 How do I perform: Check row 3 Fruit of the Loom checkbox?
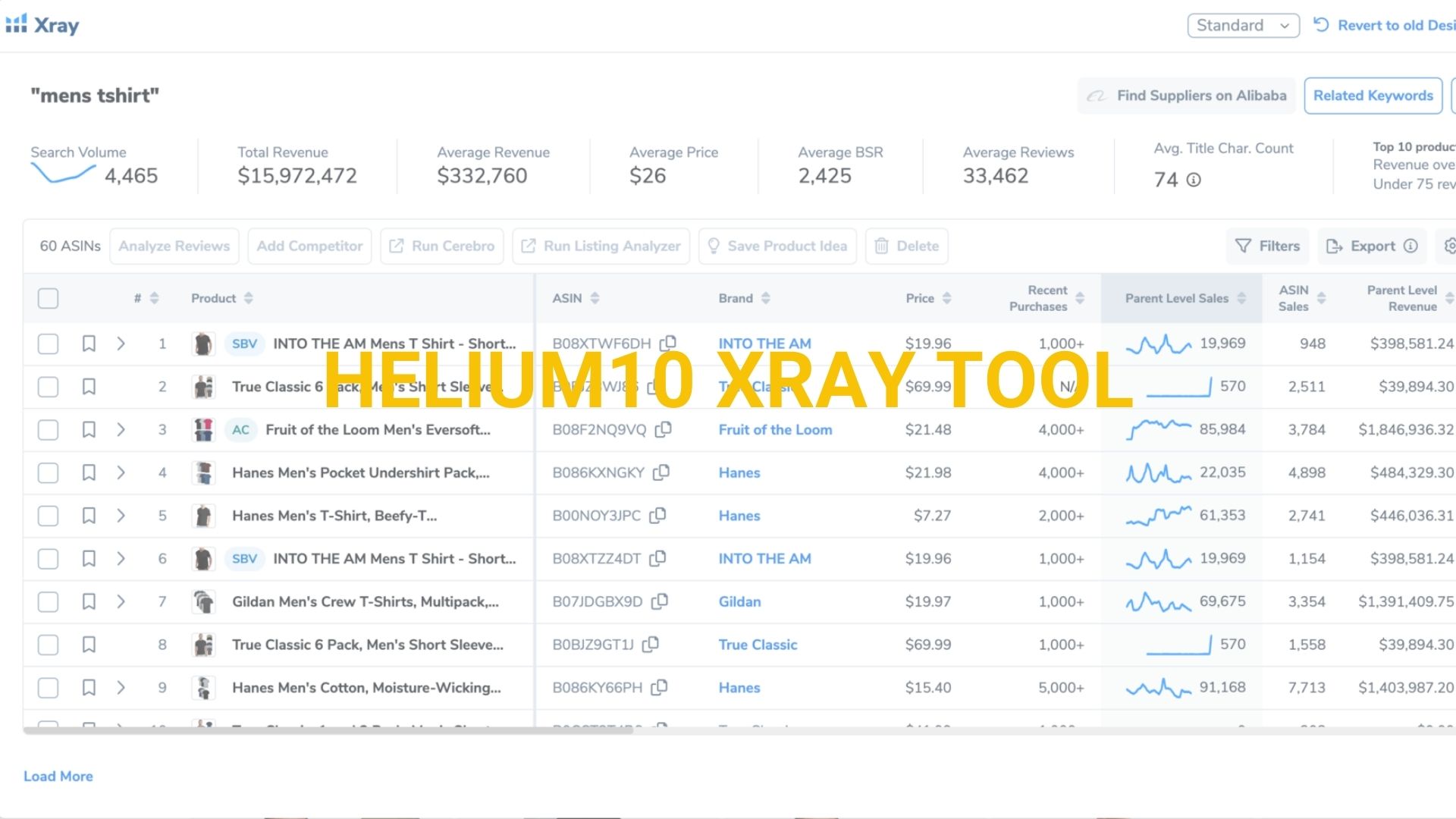[x=48, y=429]
